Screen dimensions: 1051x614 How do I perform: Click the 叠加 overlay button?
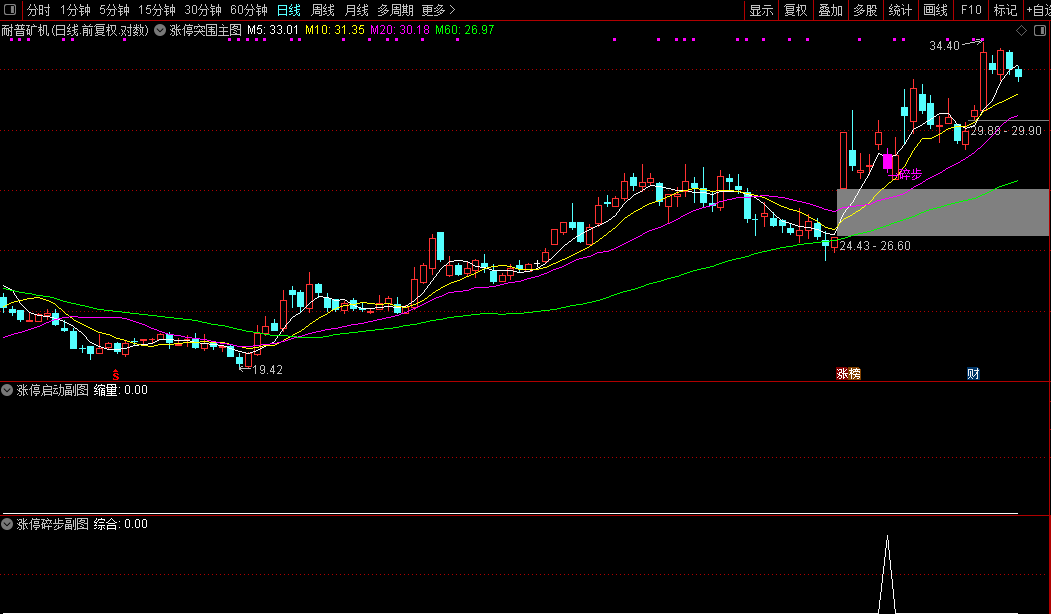coord(830,10)
